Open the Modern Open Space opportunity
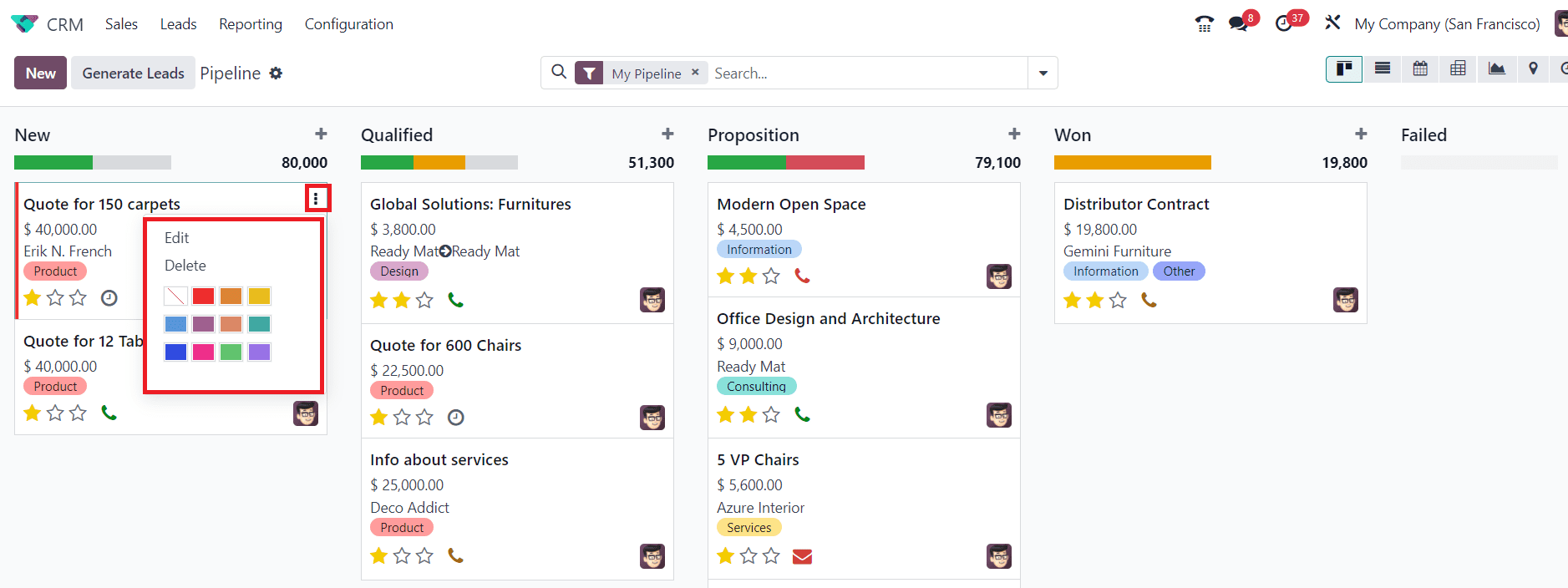The width and height of the screenshot is (1568, 588). (x=791, y=205)
